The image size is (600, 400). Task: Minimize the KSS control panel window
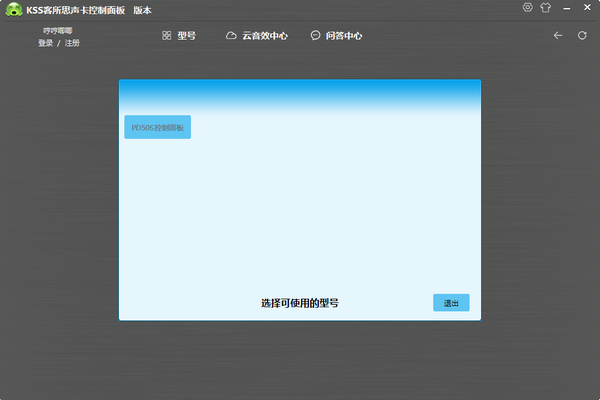[x=565, y=8]
